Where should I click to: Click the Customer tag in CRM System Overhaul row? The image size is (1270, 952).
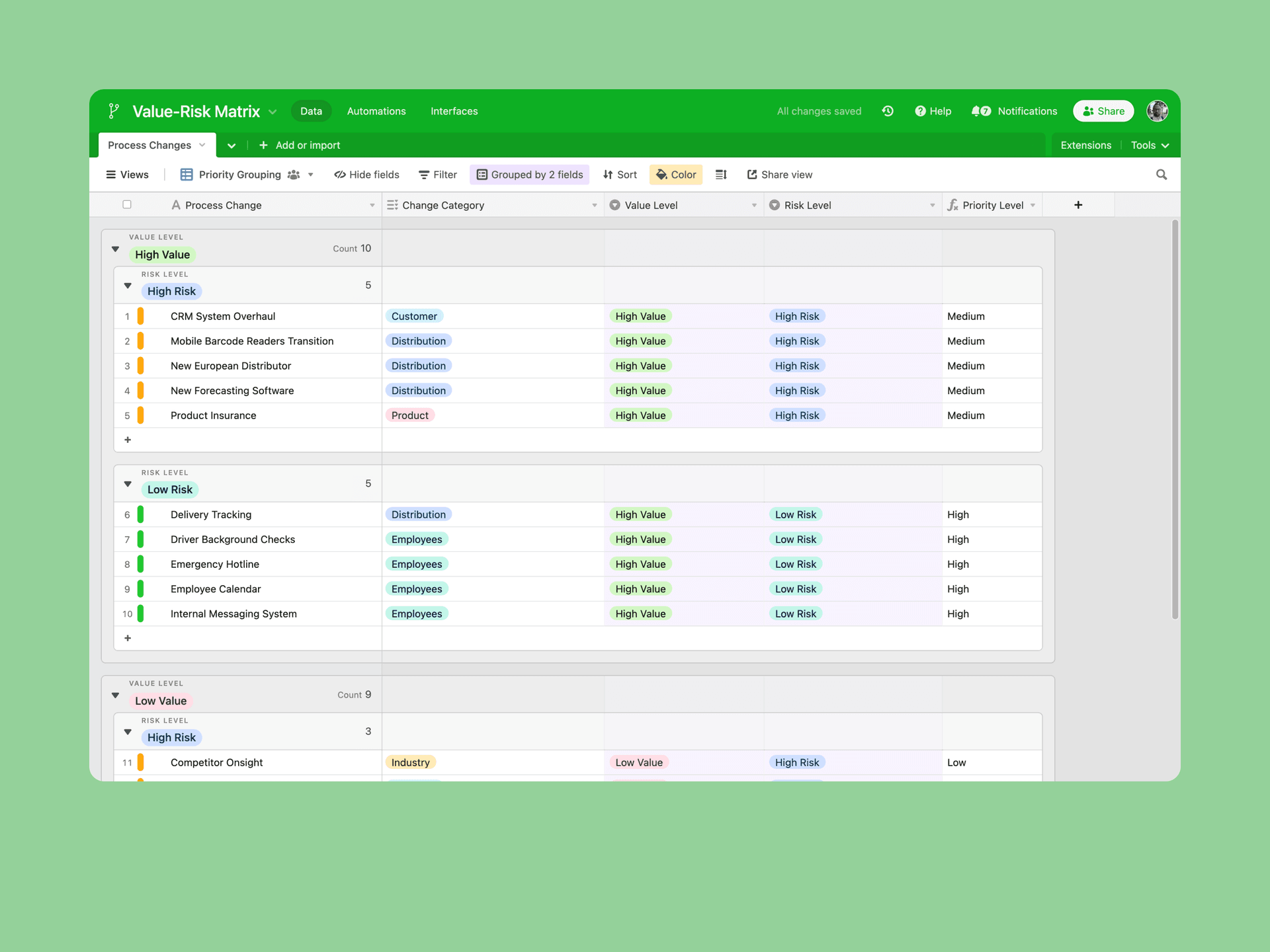[414, 316]
